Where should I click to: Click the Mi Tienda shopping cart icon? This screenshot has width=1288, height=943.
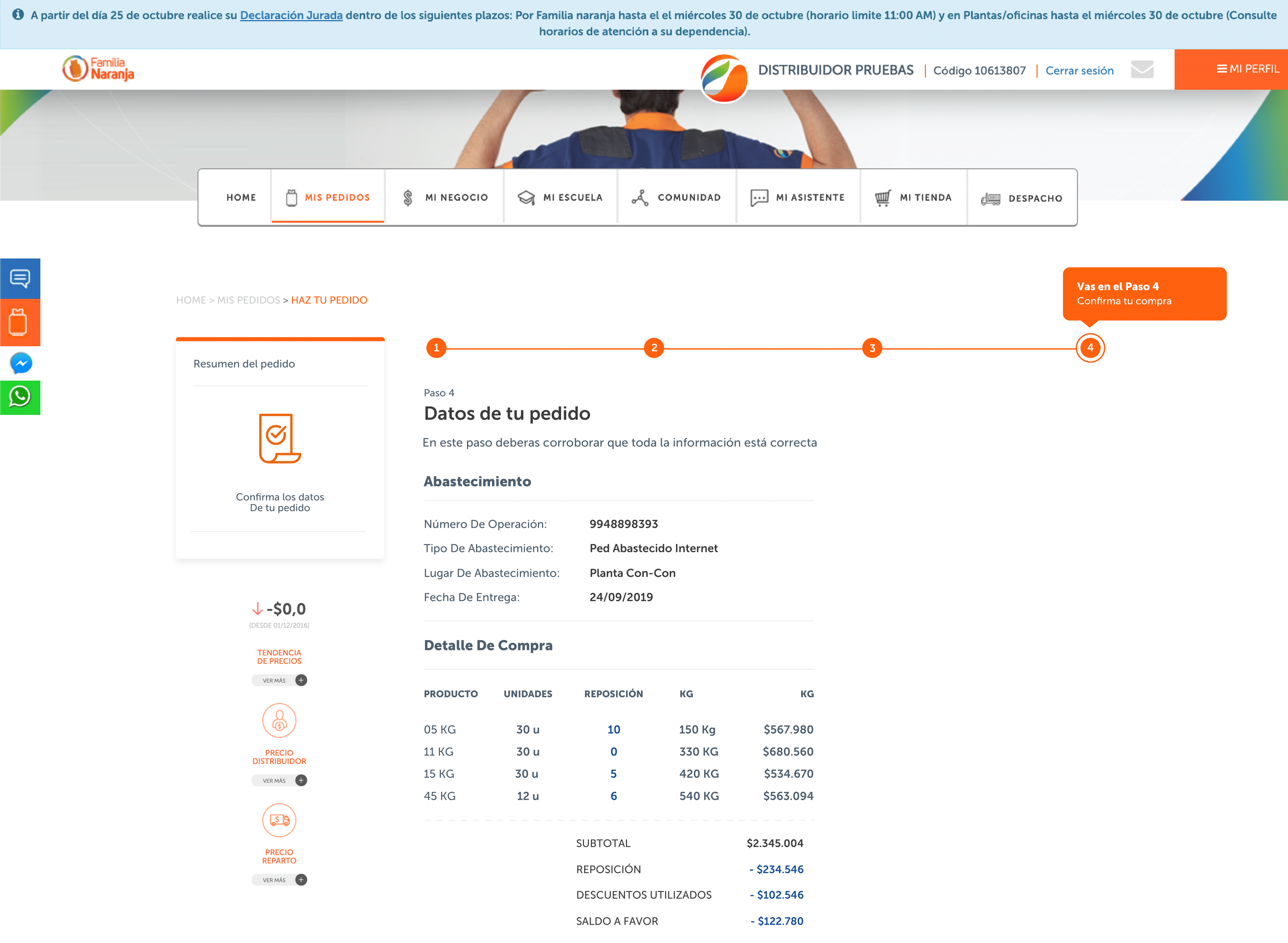pos(882,198)
